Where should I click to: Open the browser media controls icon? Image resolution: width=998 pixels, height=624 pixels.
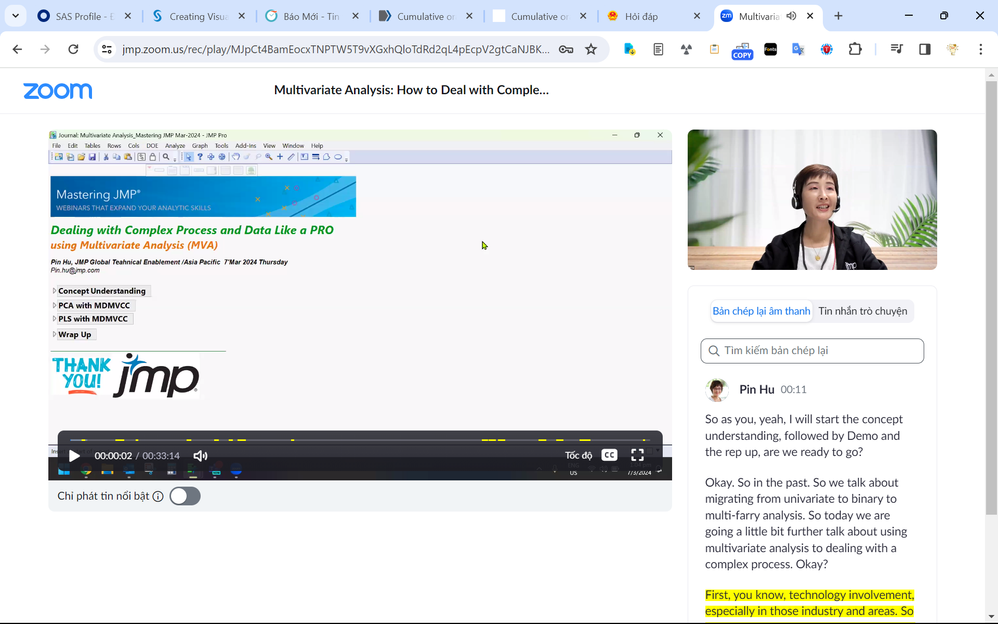pyautogui.click(x=896, y=49)
